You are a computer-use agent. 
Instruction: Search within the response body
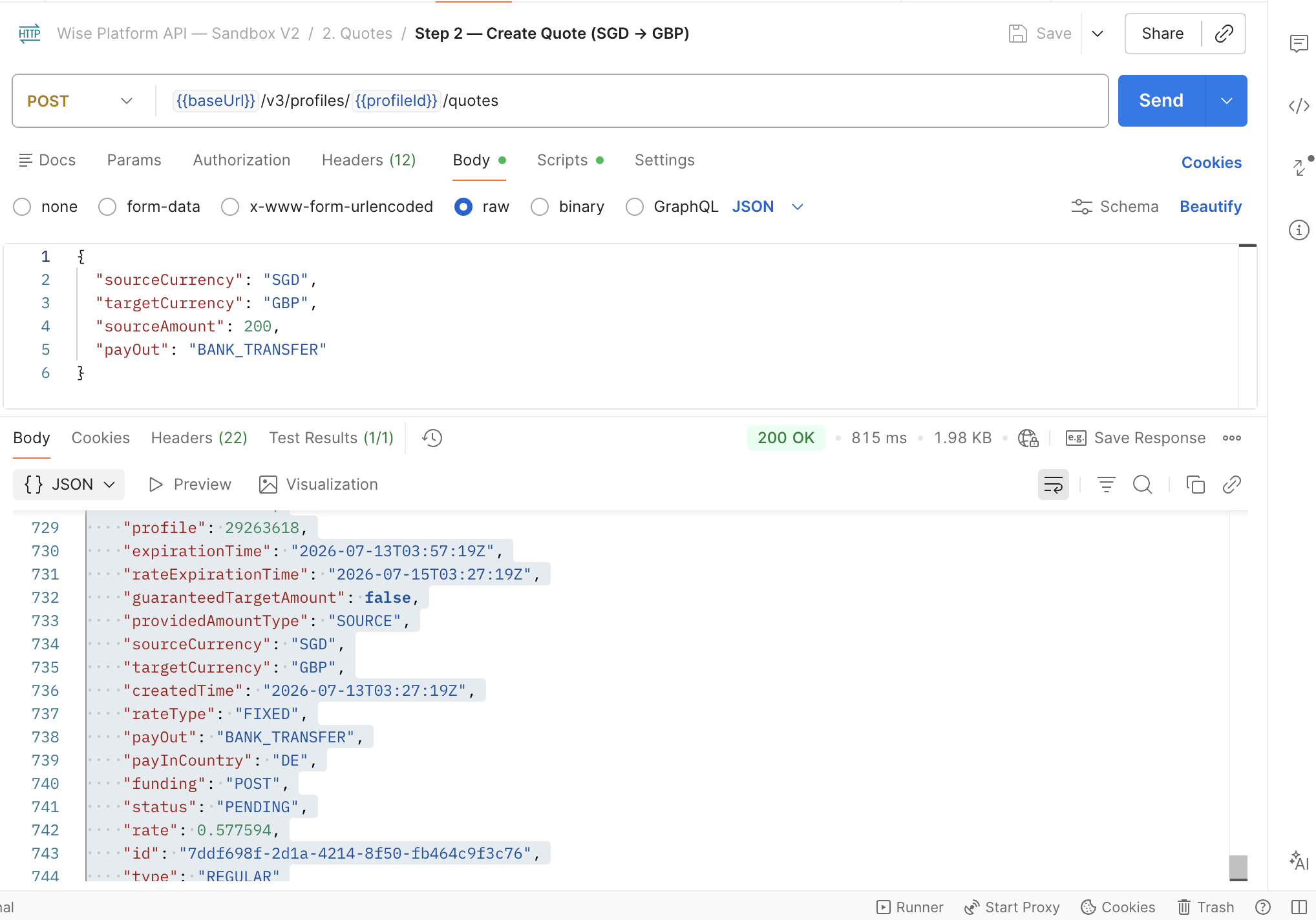1143,485
